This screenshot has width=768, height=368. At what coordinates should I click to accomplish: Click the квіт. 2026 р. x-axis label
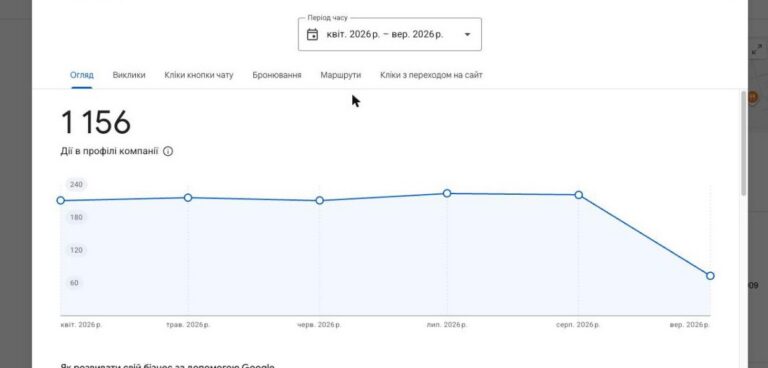tap(81, 325)
